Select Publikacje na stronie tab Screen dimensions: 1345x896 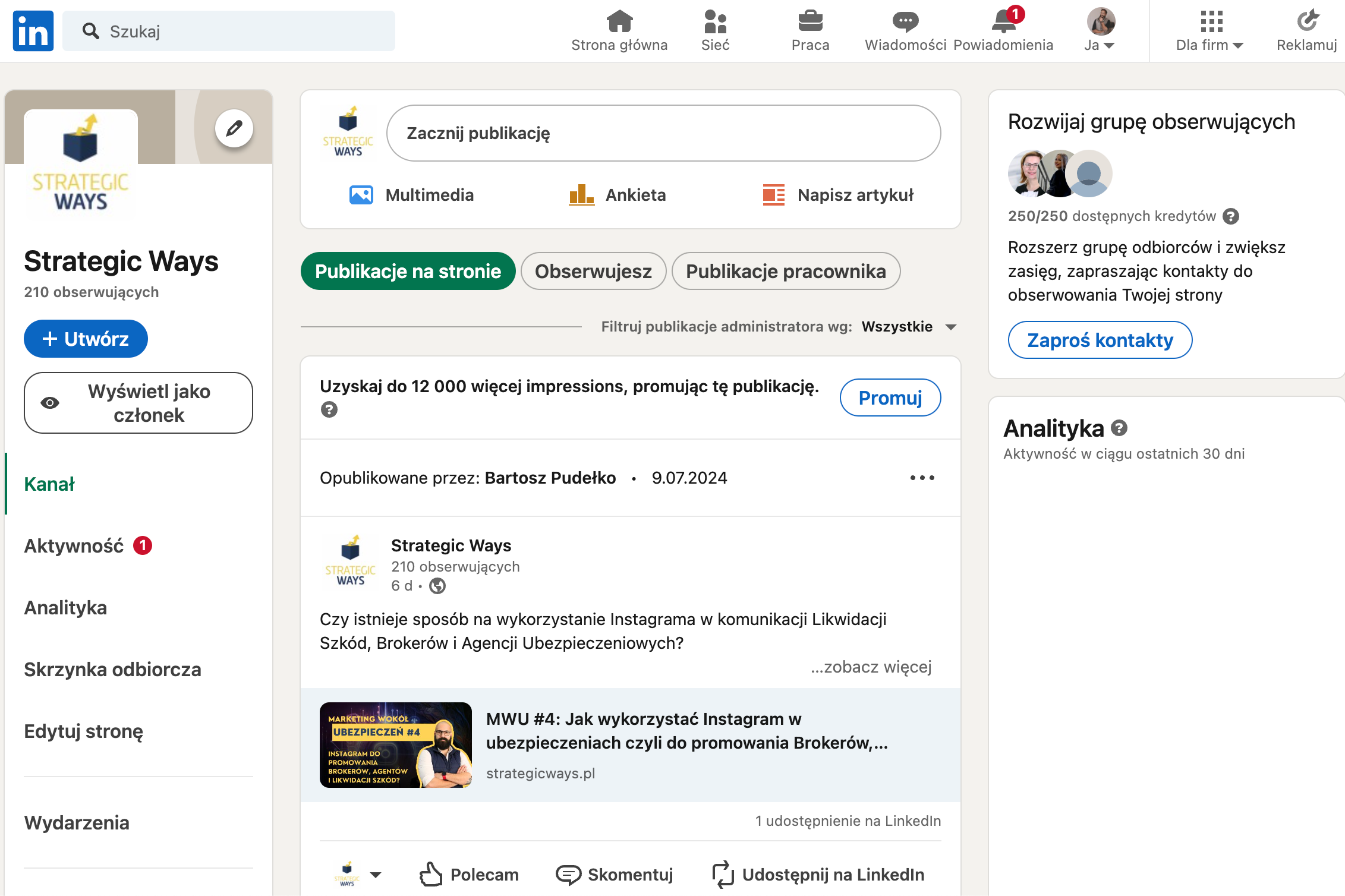coord(408,271)
